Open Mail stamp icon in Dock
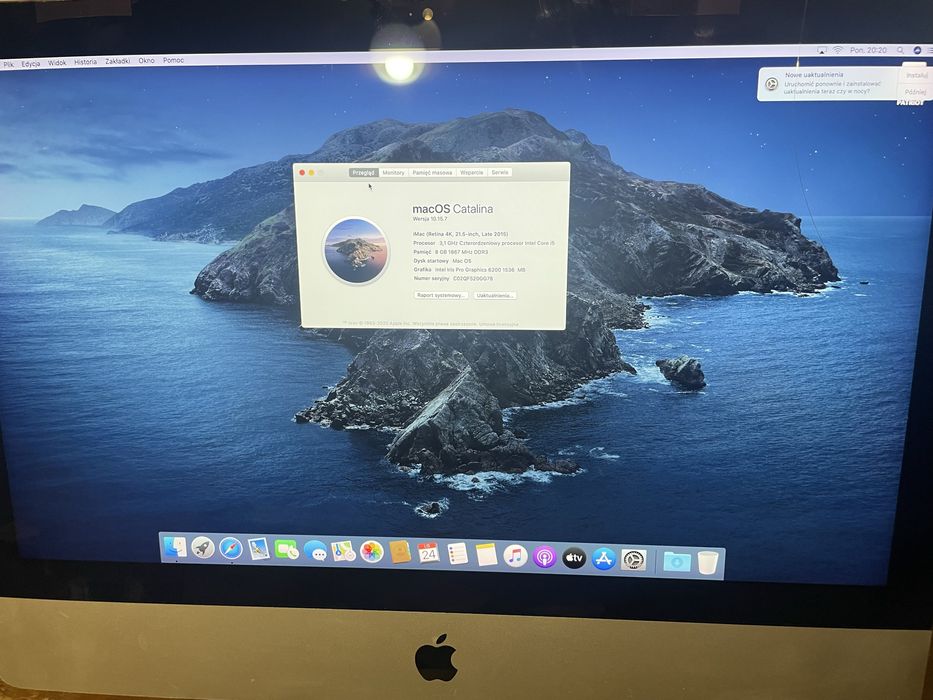The height and width of the screenshot is (700, 933). click(x=259, y=549)
